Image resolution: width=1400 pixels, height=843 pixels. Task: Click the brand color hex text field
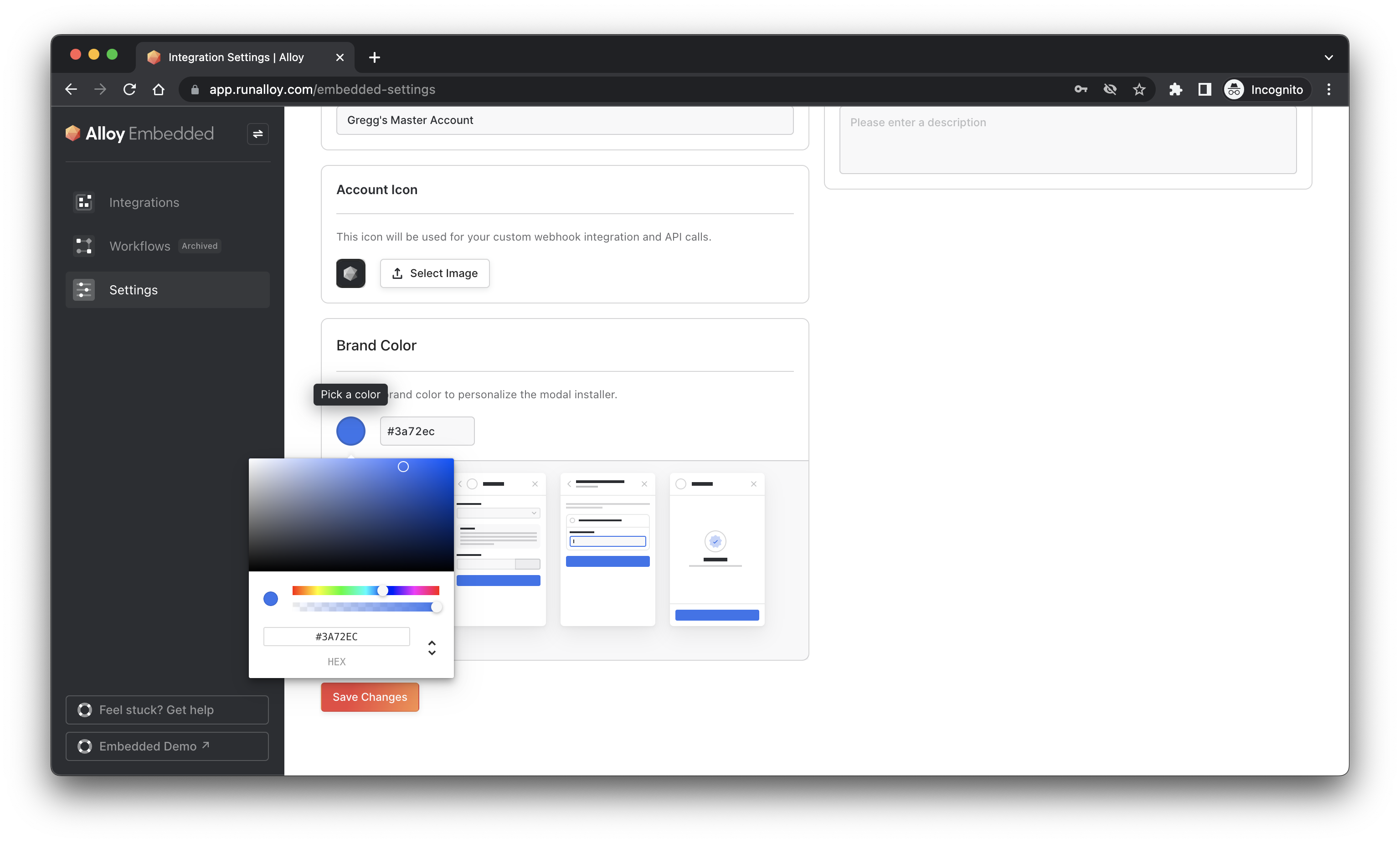[x=427, y=431]
